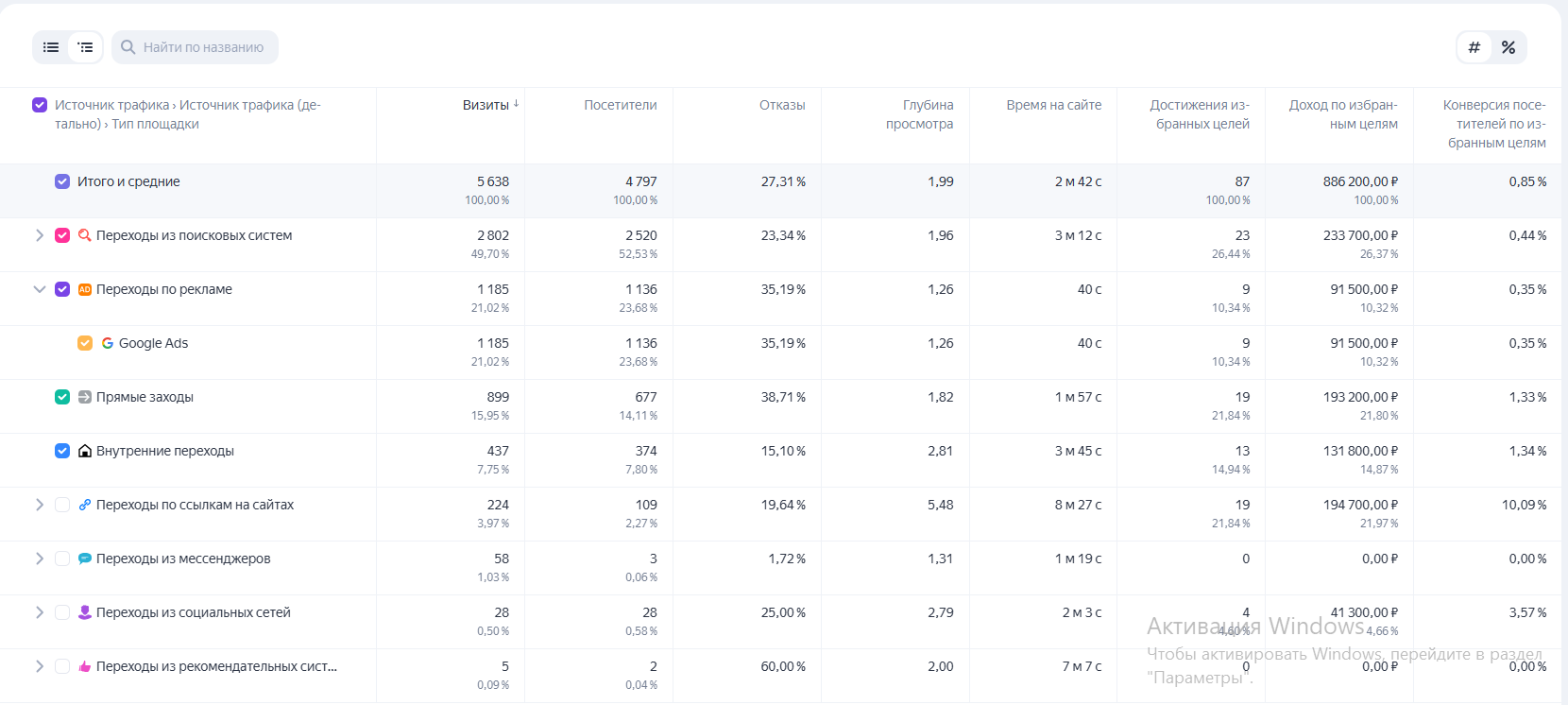Show percentage values with % button

[1508, 47]
